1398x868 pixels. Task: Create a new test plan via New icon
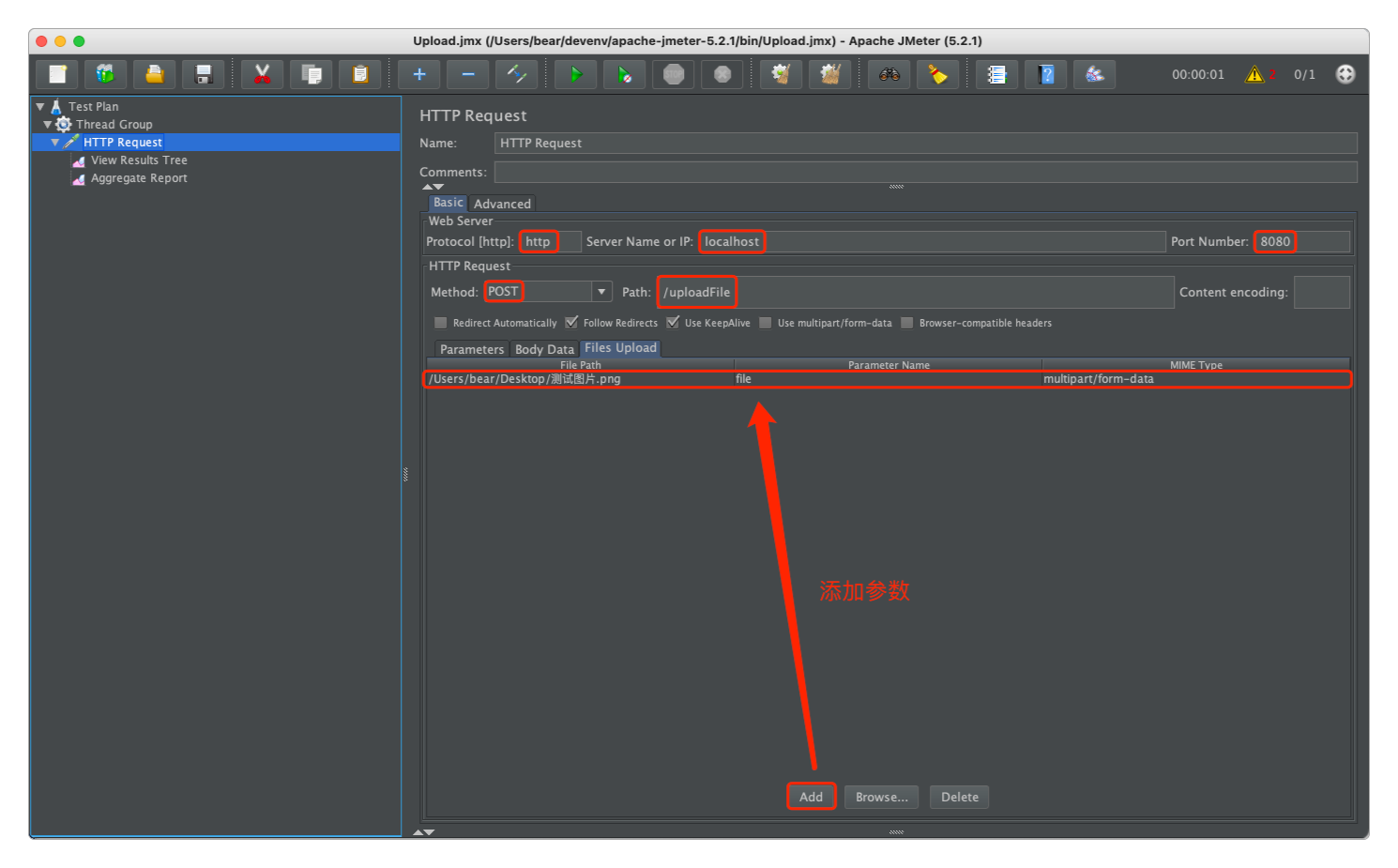click(57, 74)
